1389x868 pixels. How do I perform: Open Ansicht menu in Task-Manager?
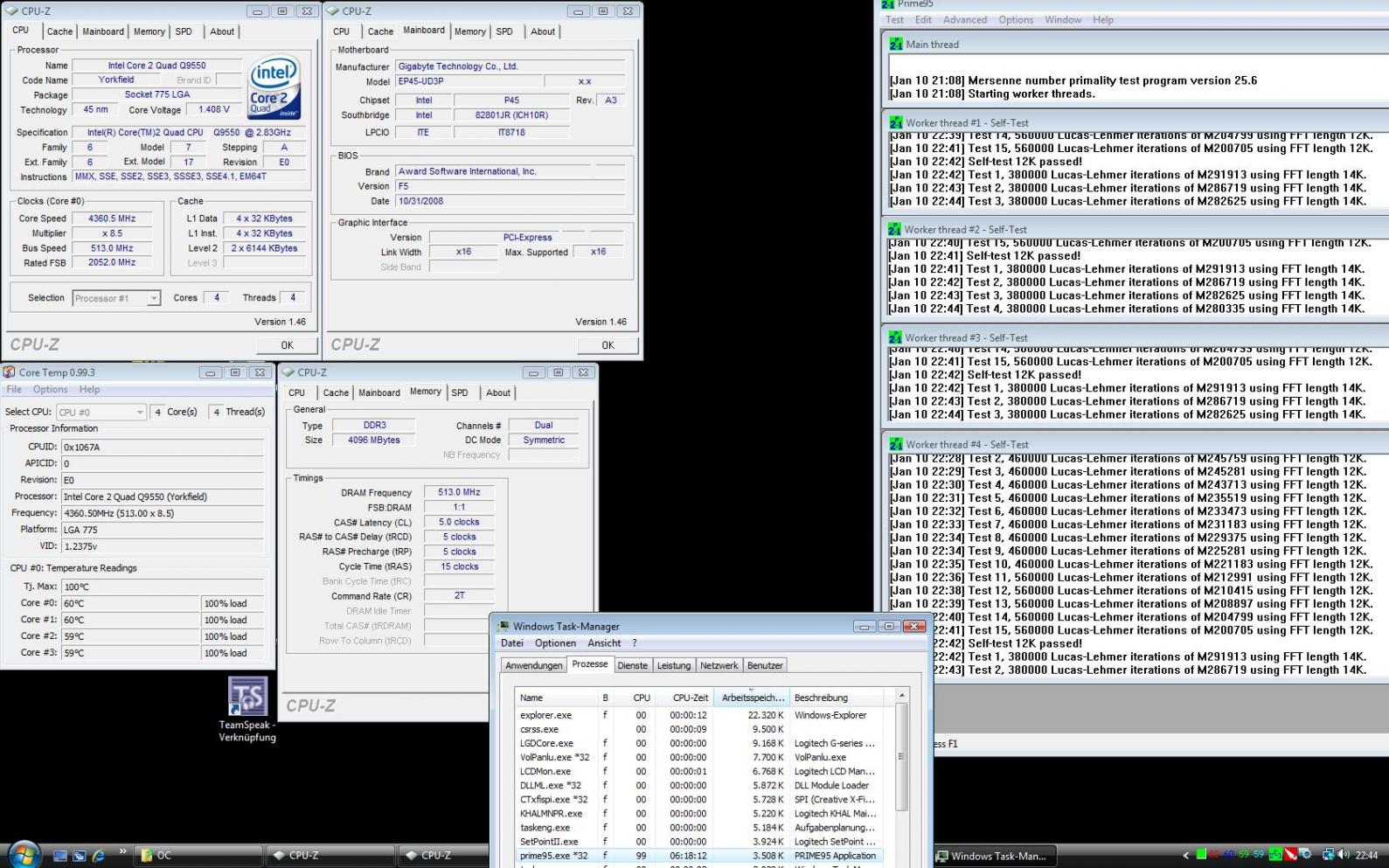[x=604, y=642]
